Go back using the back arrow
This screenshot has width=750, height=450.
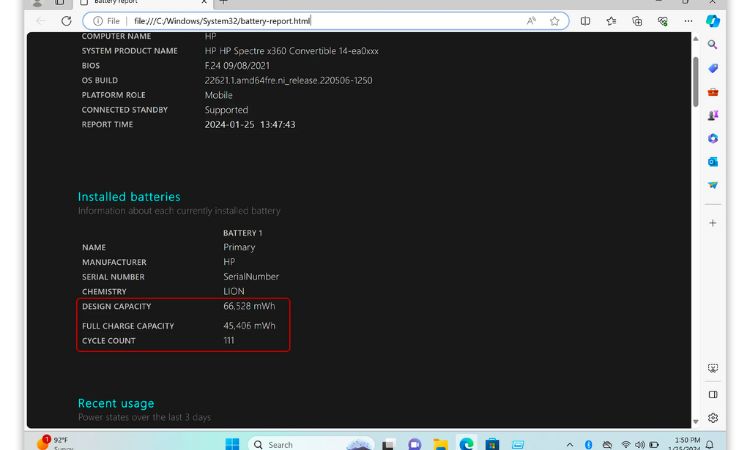click(41, 21)
